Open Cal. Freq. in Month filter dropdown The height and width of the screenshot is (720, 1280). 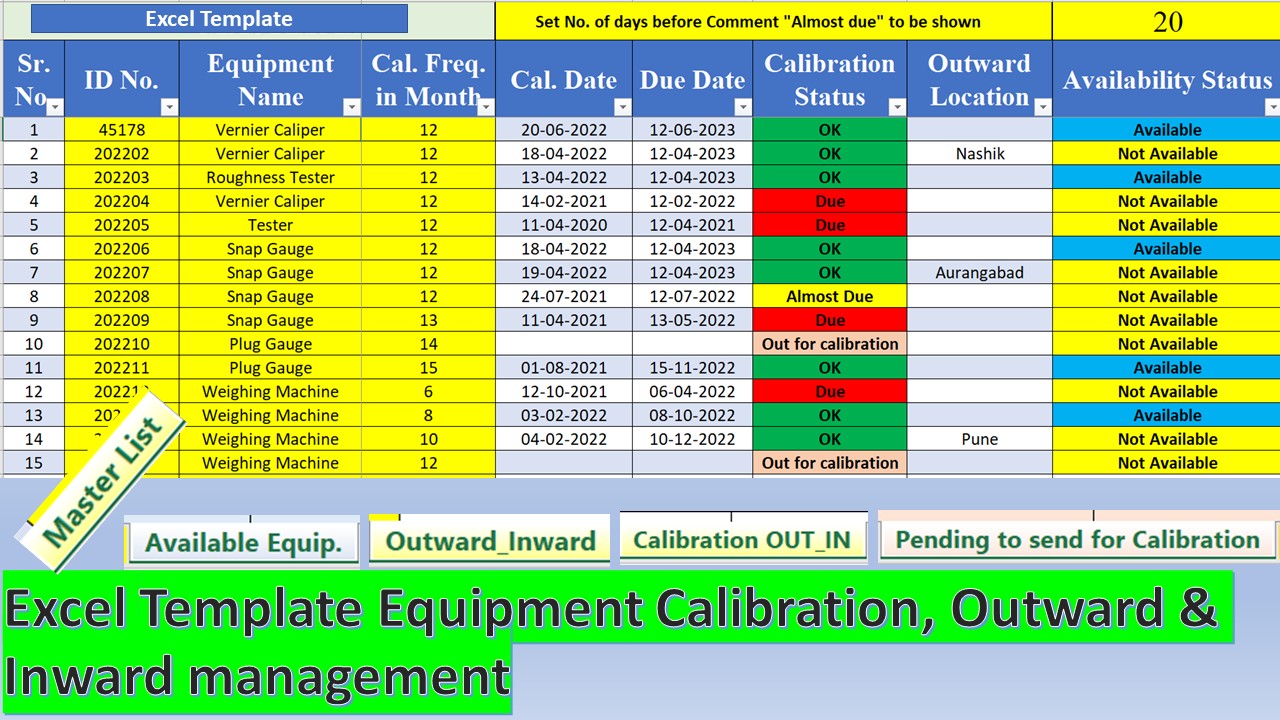click(x=486, y=107)
